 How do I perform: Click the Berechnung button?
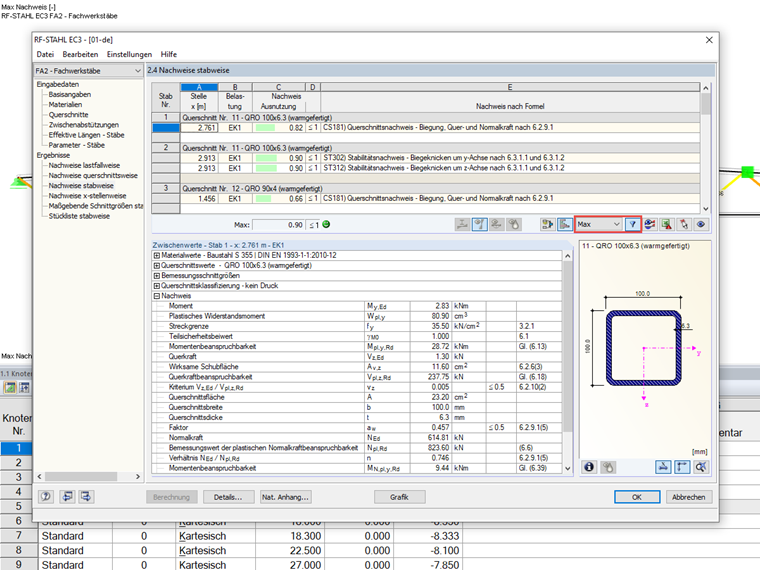tap(172, 497)
